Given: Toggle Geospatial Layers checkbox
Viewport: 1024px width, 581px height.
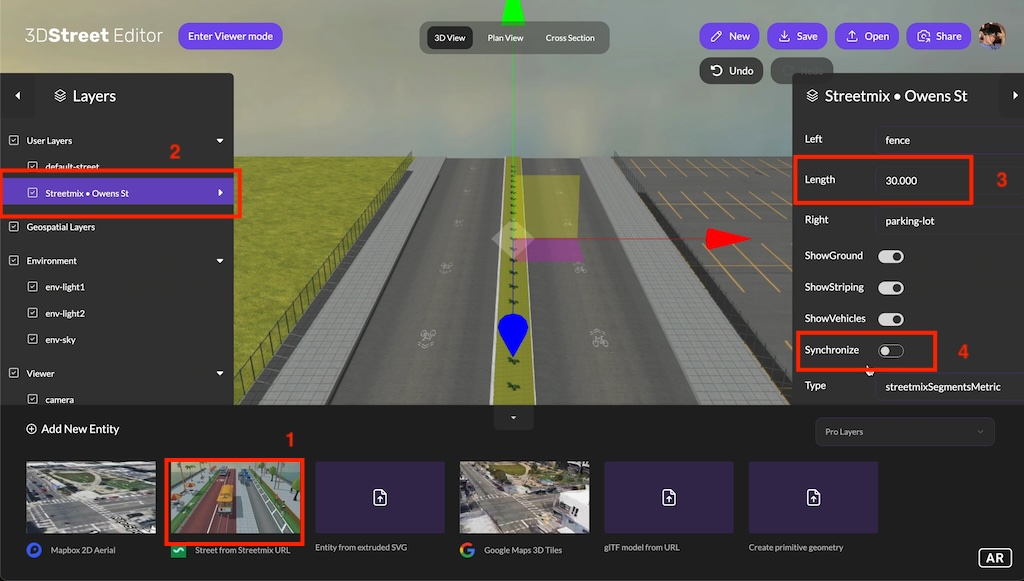Looking at the screenshot, I should [x=14, y=227].
